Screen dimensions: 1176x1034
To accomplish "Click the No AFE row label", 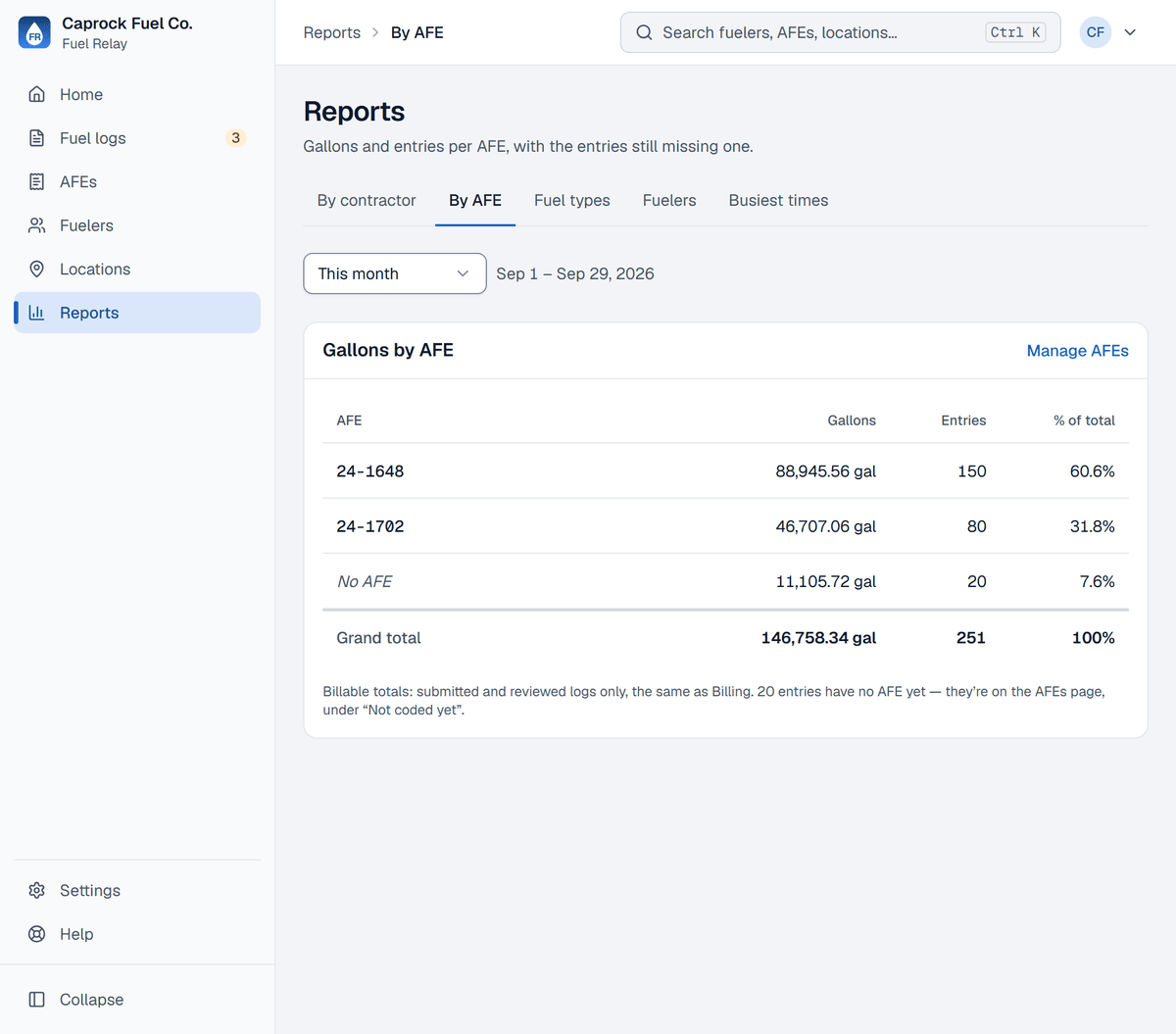I will pyautogui.click(x=365, y=581).
